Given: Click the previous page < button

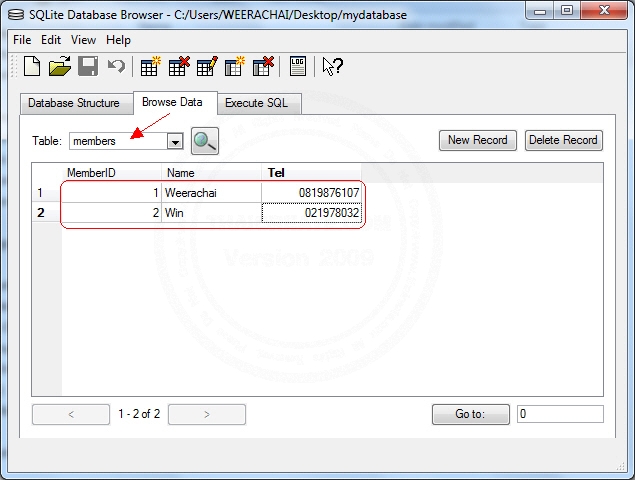Looking at the screenshot, I should point(71,414).
